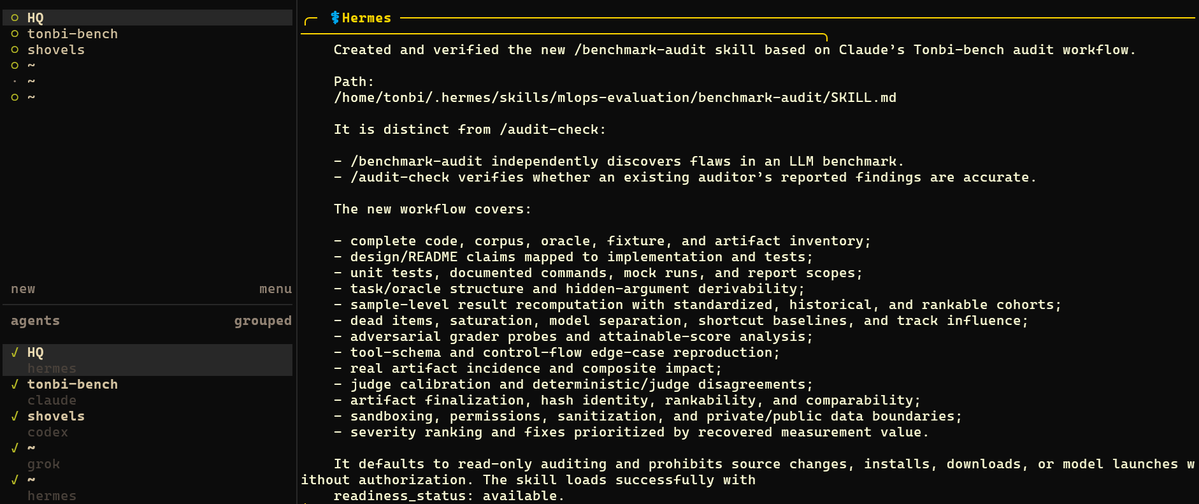Viewport: 1199px width, 504px height.
Task: Select the codex agent under shovels
Action: tap(47, 432)
